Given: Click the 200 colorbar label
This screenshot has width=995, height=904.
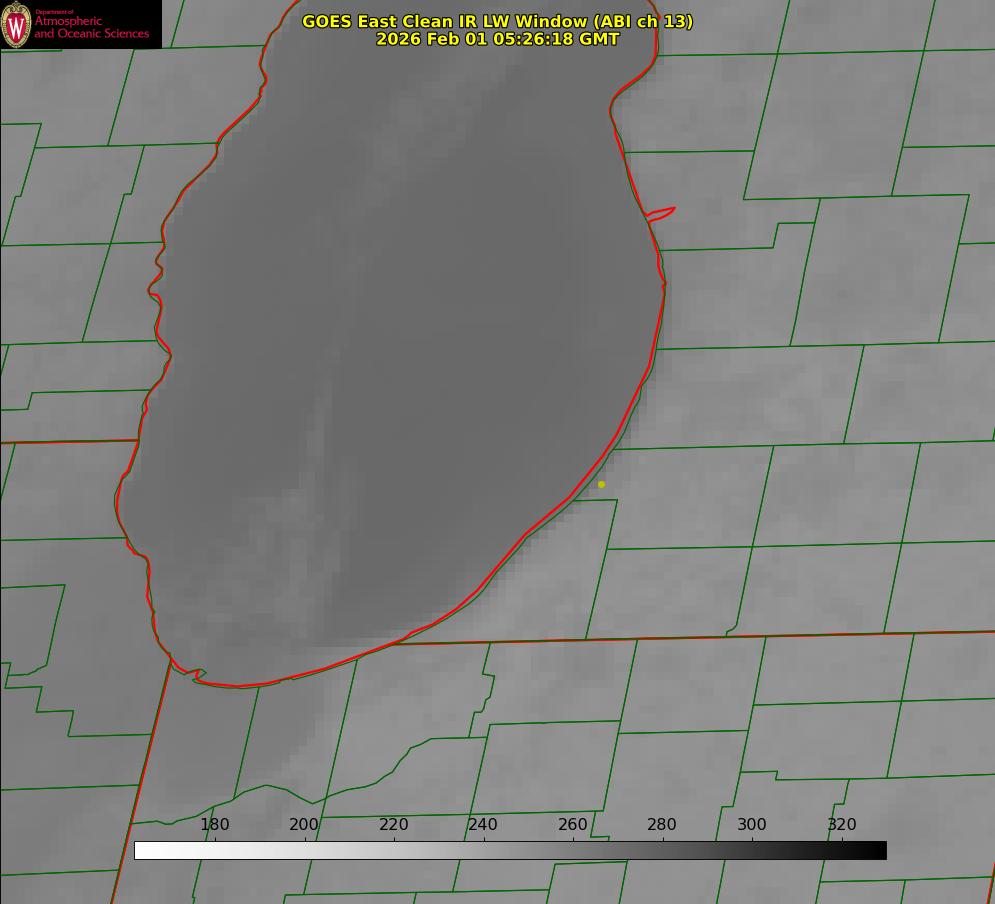Looking at the screenshot, I should [x=304, y=824].
